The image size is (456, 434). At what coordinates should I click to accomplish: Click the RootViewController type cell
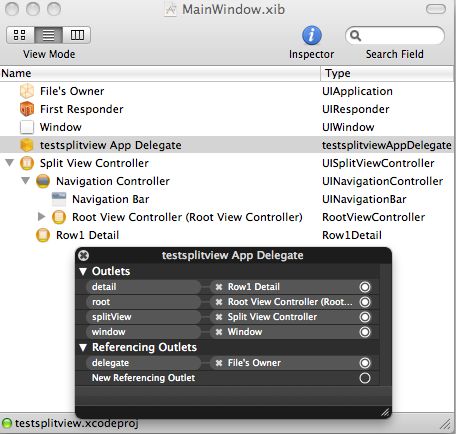coord(374,217)
